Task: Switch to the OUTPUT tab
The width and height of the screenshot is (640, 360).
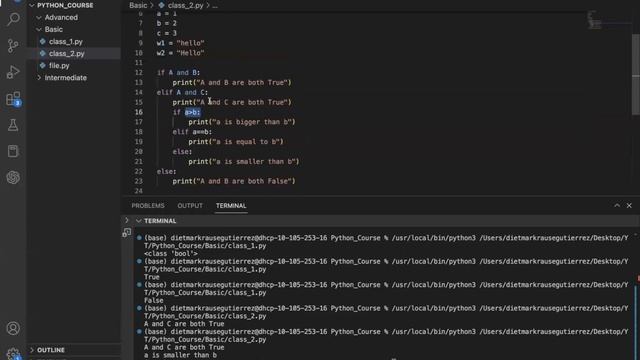Action: pos(190,206)
